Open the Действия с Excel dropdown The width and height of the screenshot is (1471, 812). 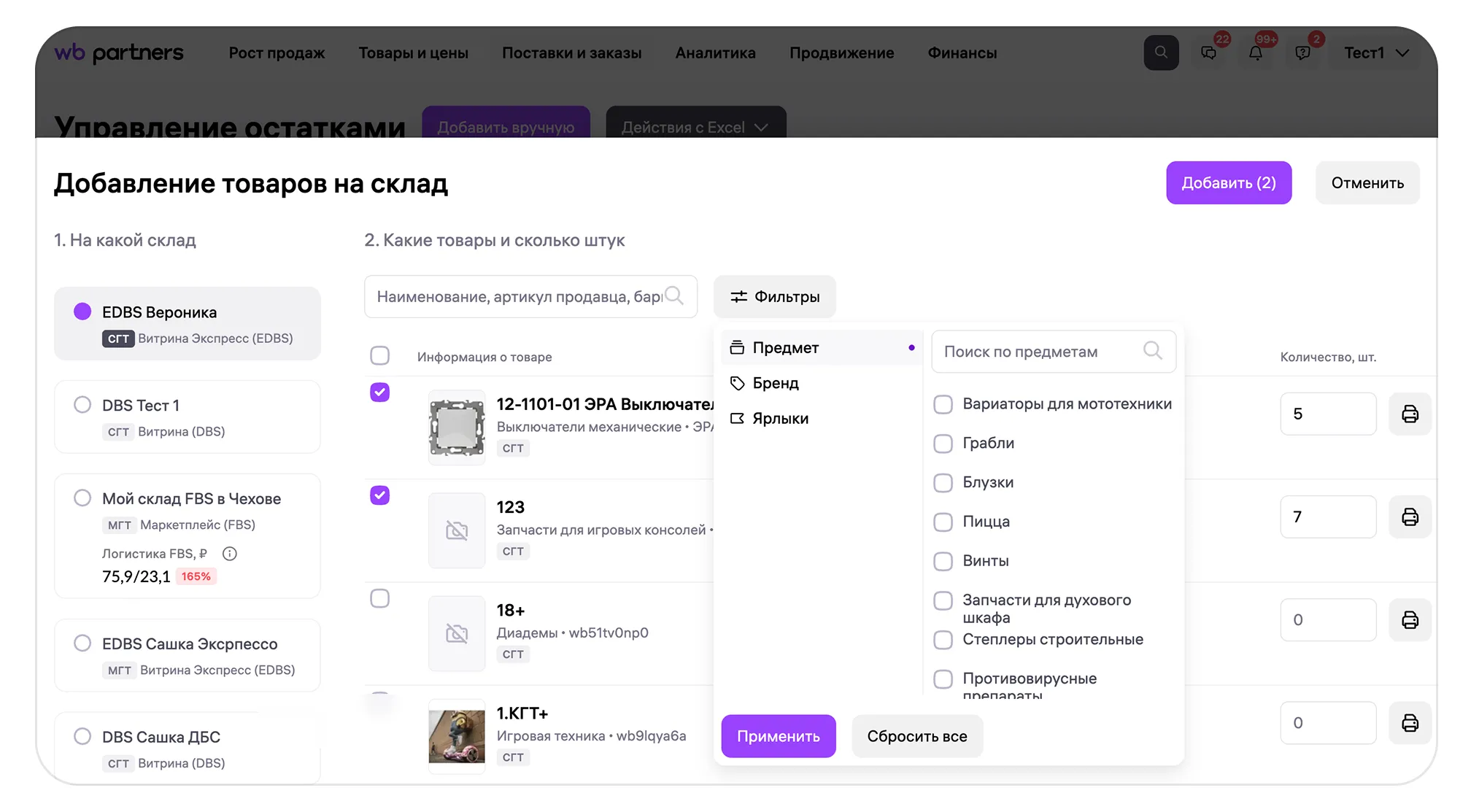point(695,127)
